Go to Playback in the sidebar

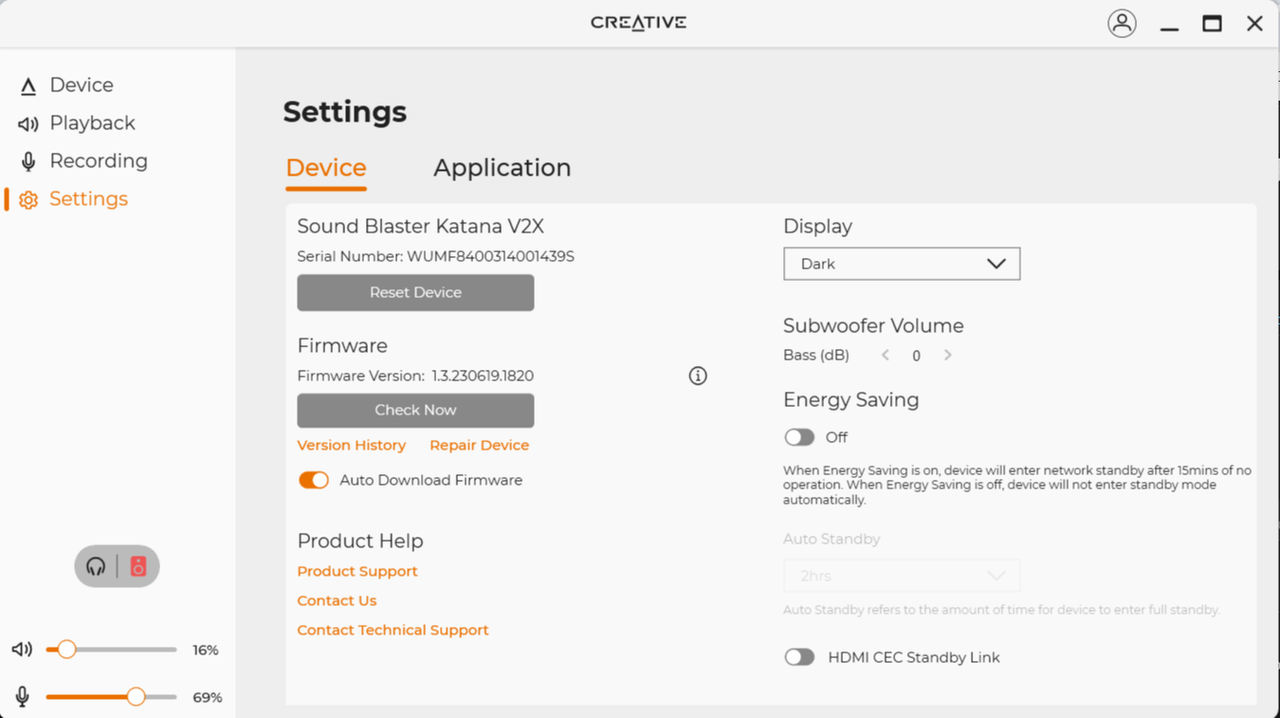click(x=92, y=123)
